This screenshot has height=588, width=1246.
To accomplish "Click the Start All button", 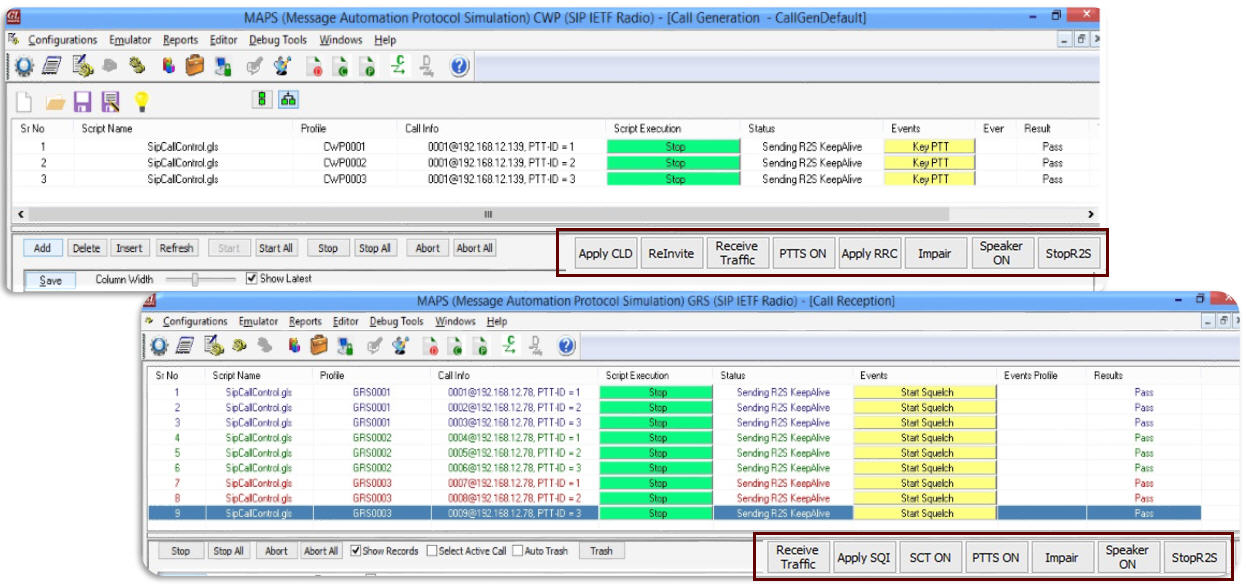I will (276, 248).
